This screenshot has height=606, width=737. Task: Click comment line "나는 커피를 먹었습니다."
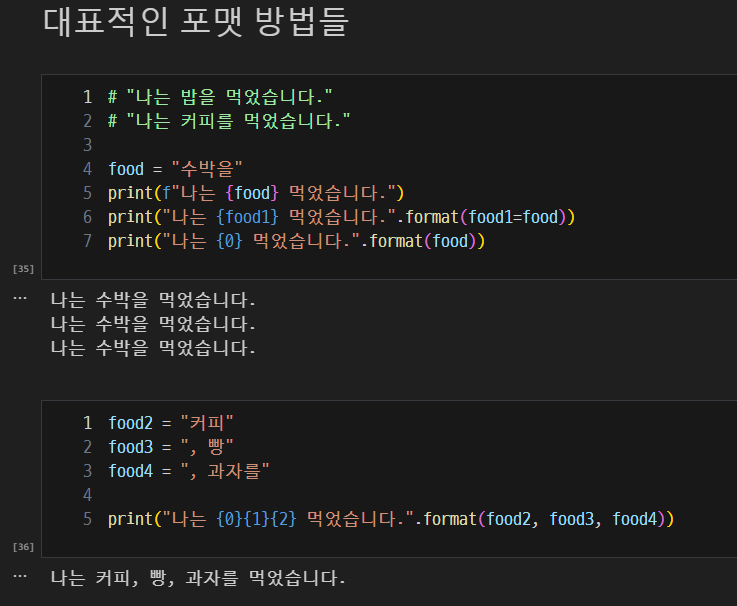pos(229,121)
